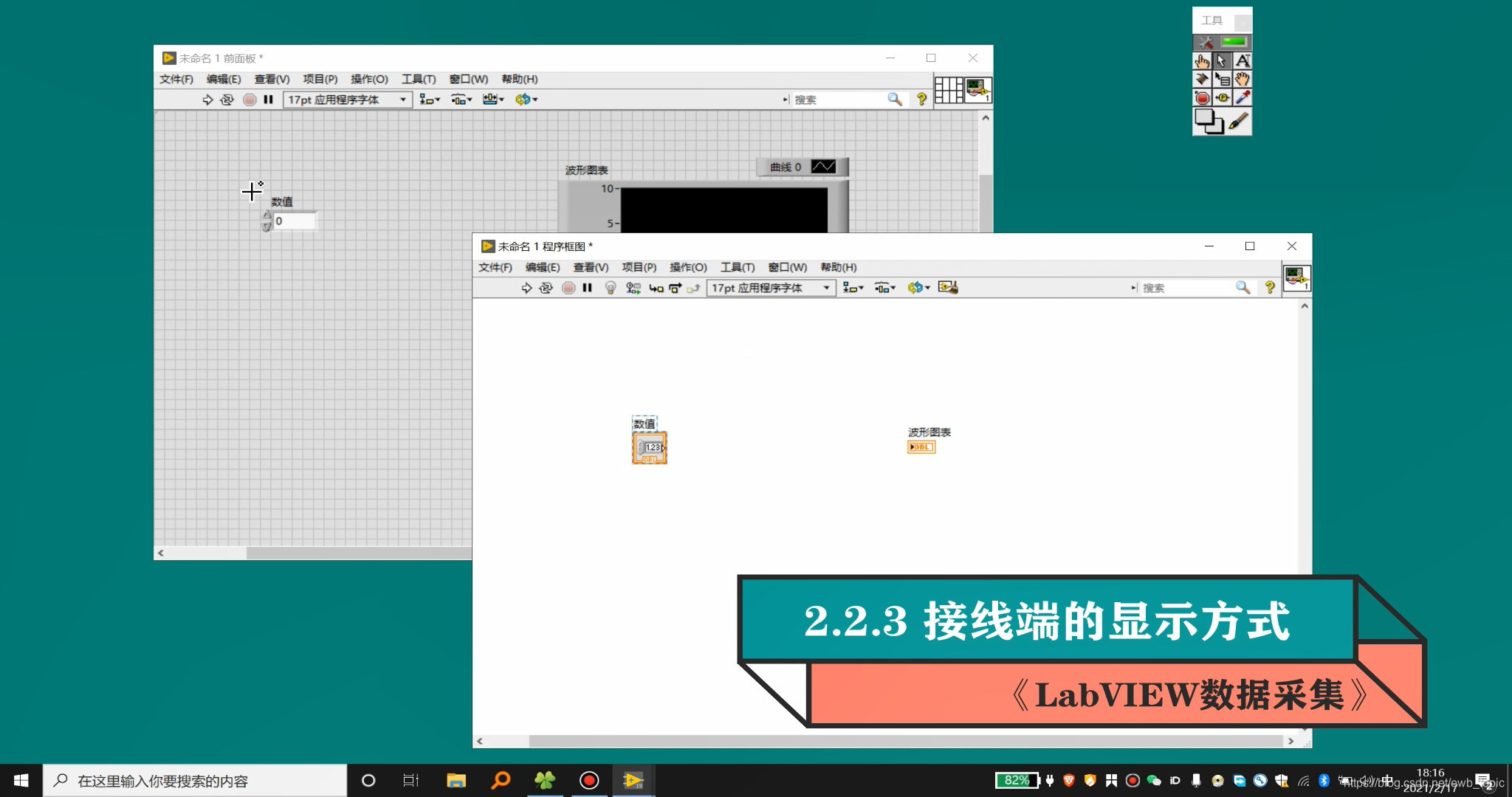Select the Set Color paintbrush tool

click(x=1240, y=120)
